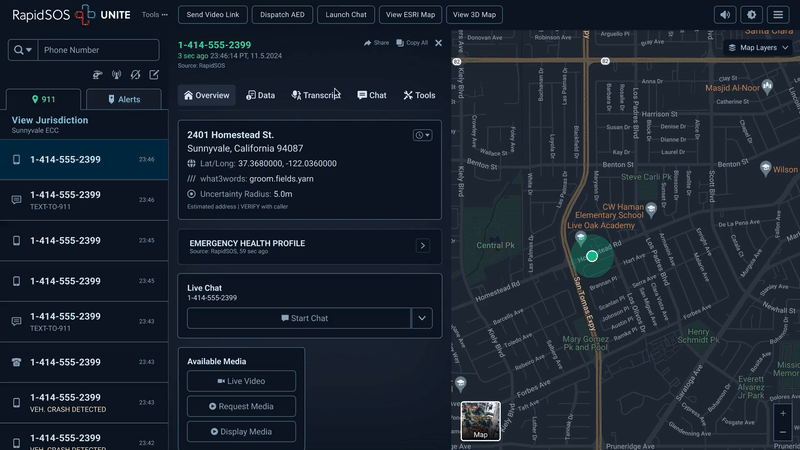Click the RapidSOS UNITE logo

point(71,15)
